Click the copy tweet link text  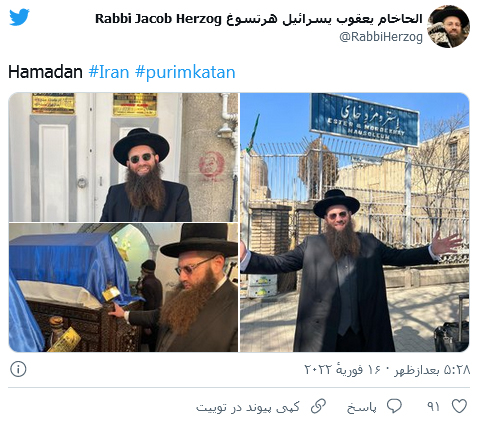click(x=248, y=407)
